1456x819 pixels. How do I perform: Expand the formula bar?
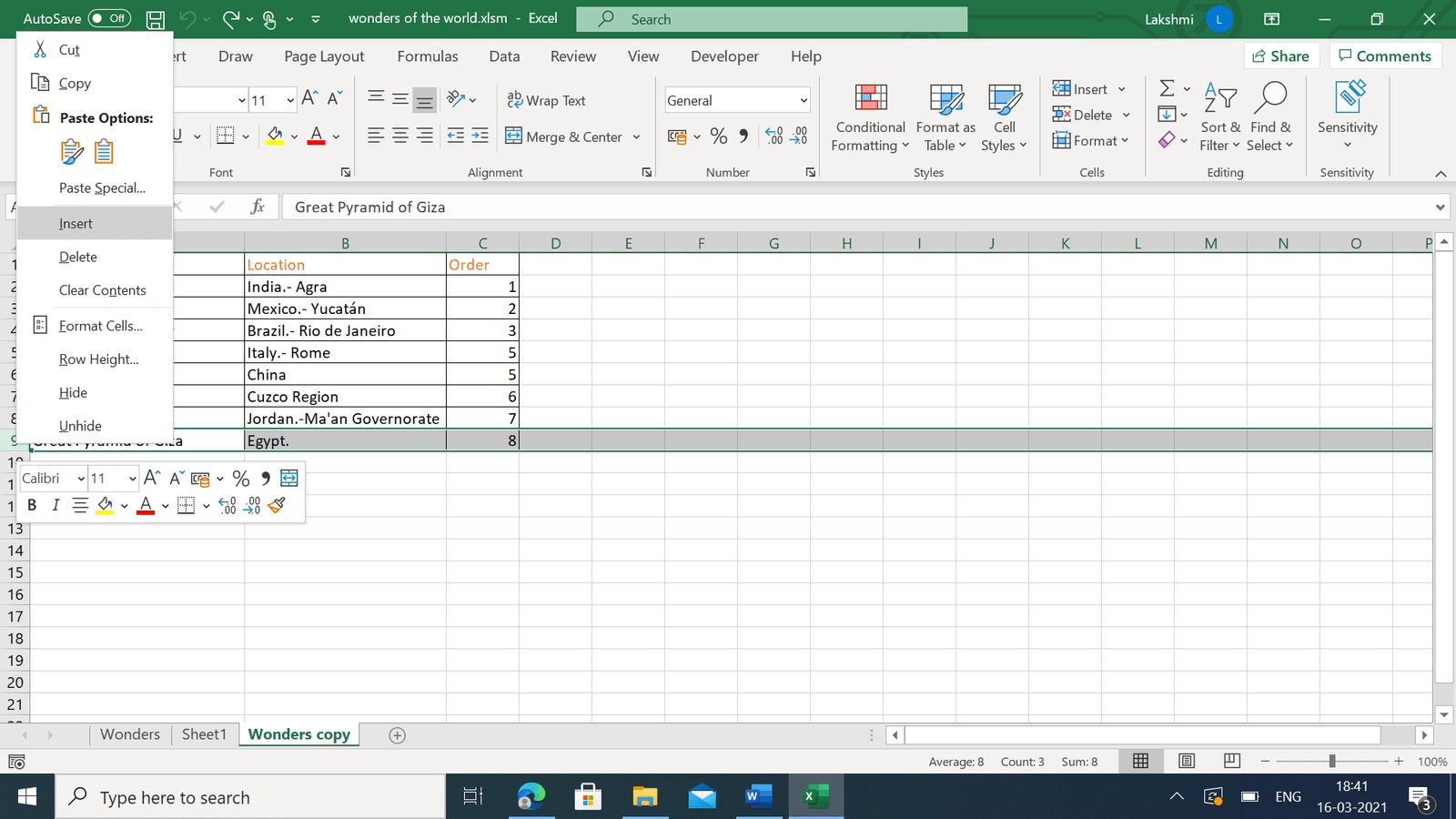pos(1440,207)
